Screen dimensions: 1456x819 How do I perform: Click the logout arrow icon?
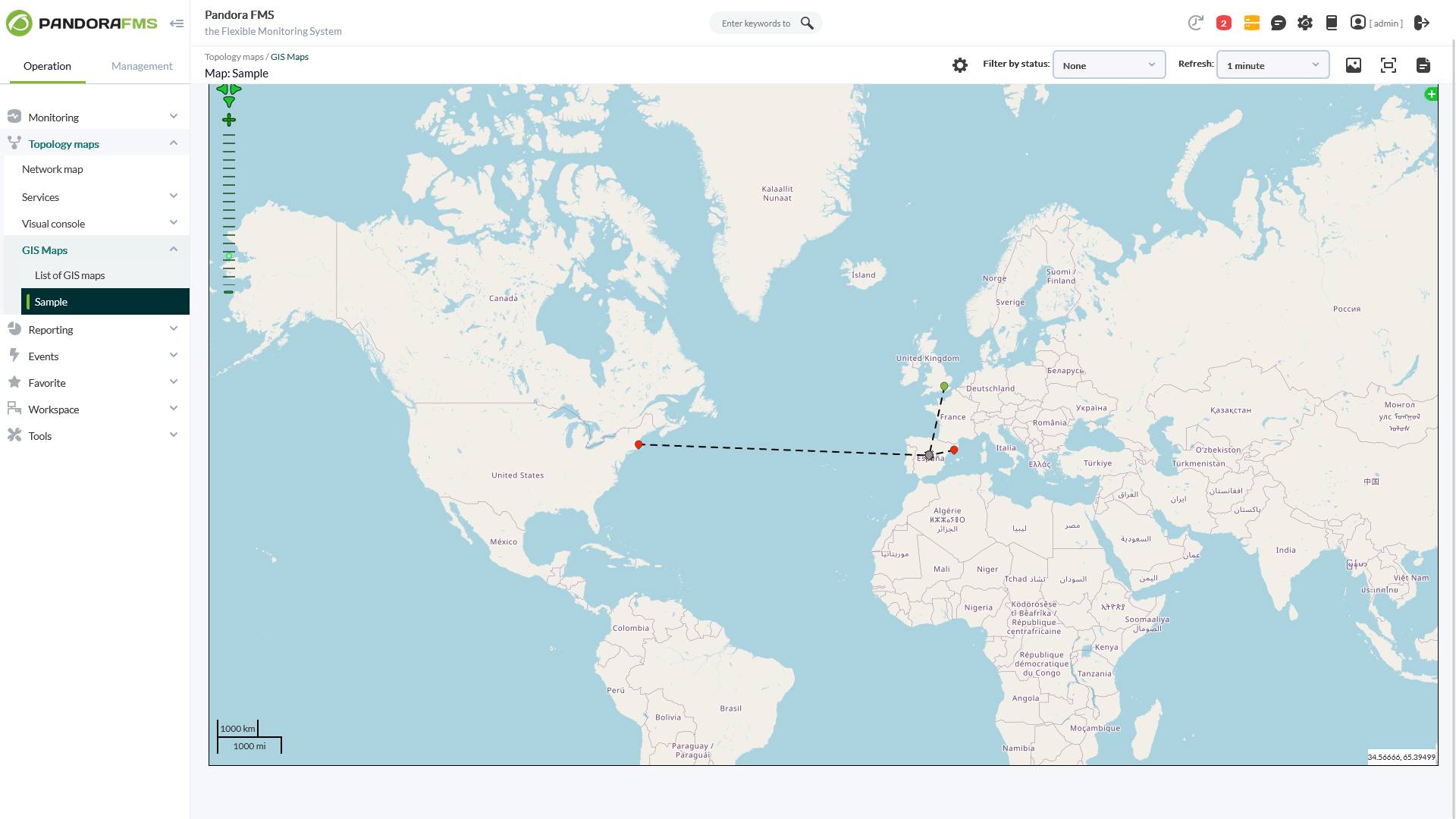point(1422,23)
